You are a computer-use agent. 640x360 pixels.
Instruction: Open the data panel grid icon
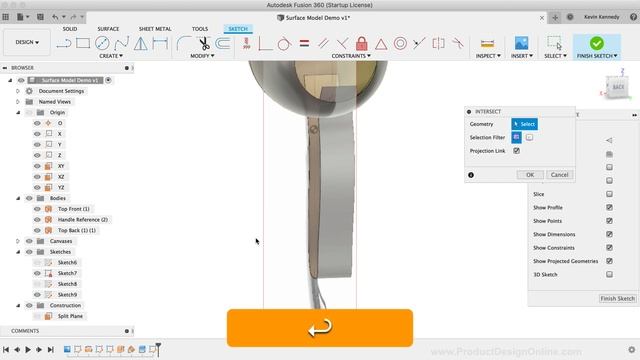[6, 17]
